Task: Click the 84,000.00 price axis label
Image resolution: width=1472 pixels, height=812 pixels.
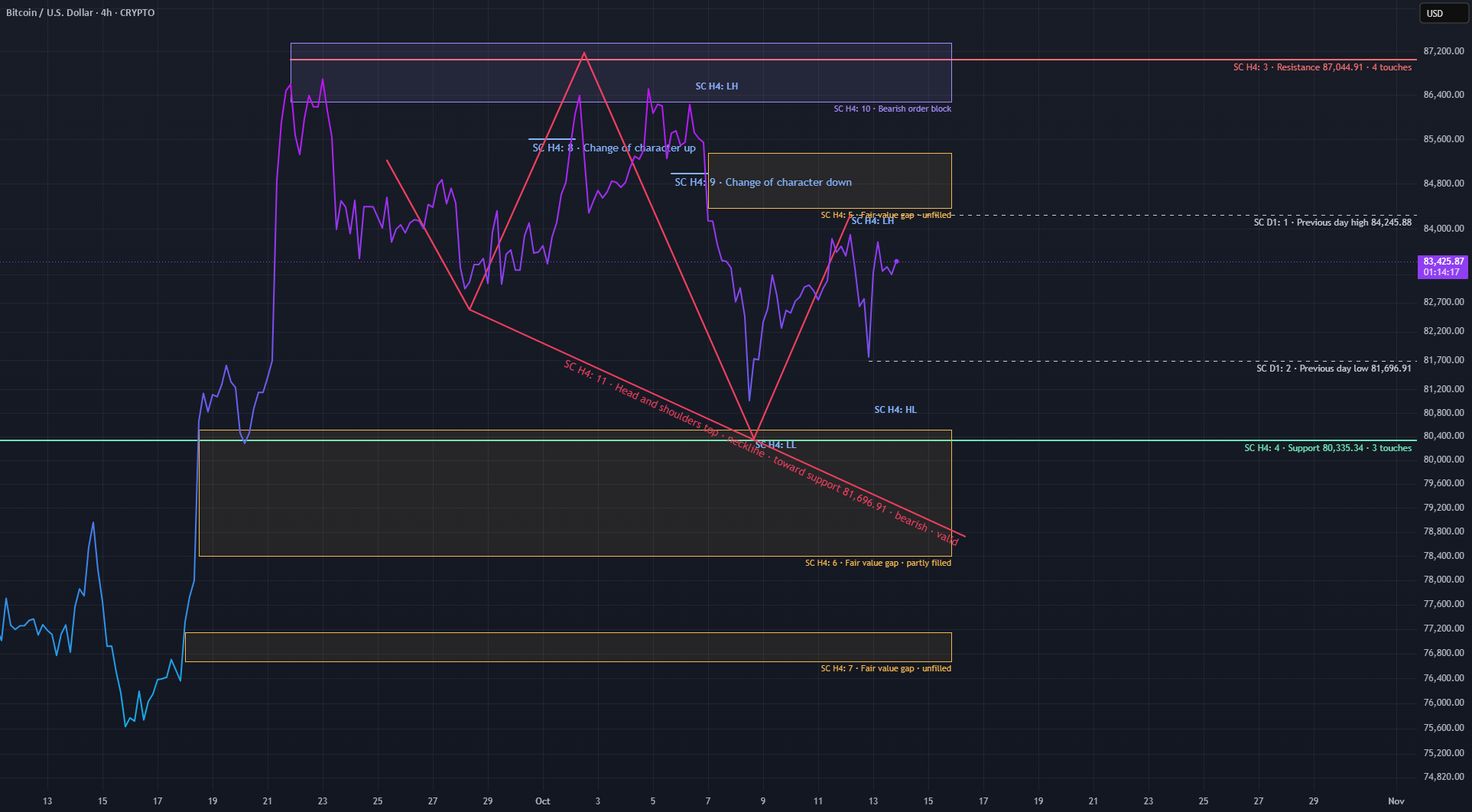Action: click(x=1444, y=229)
